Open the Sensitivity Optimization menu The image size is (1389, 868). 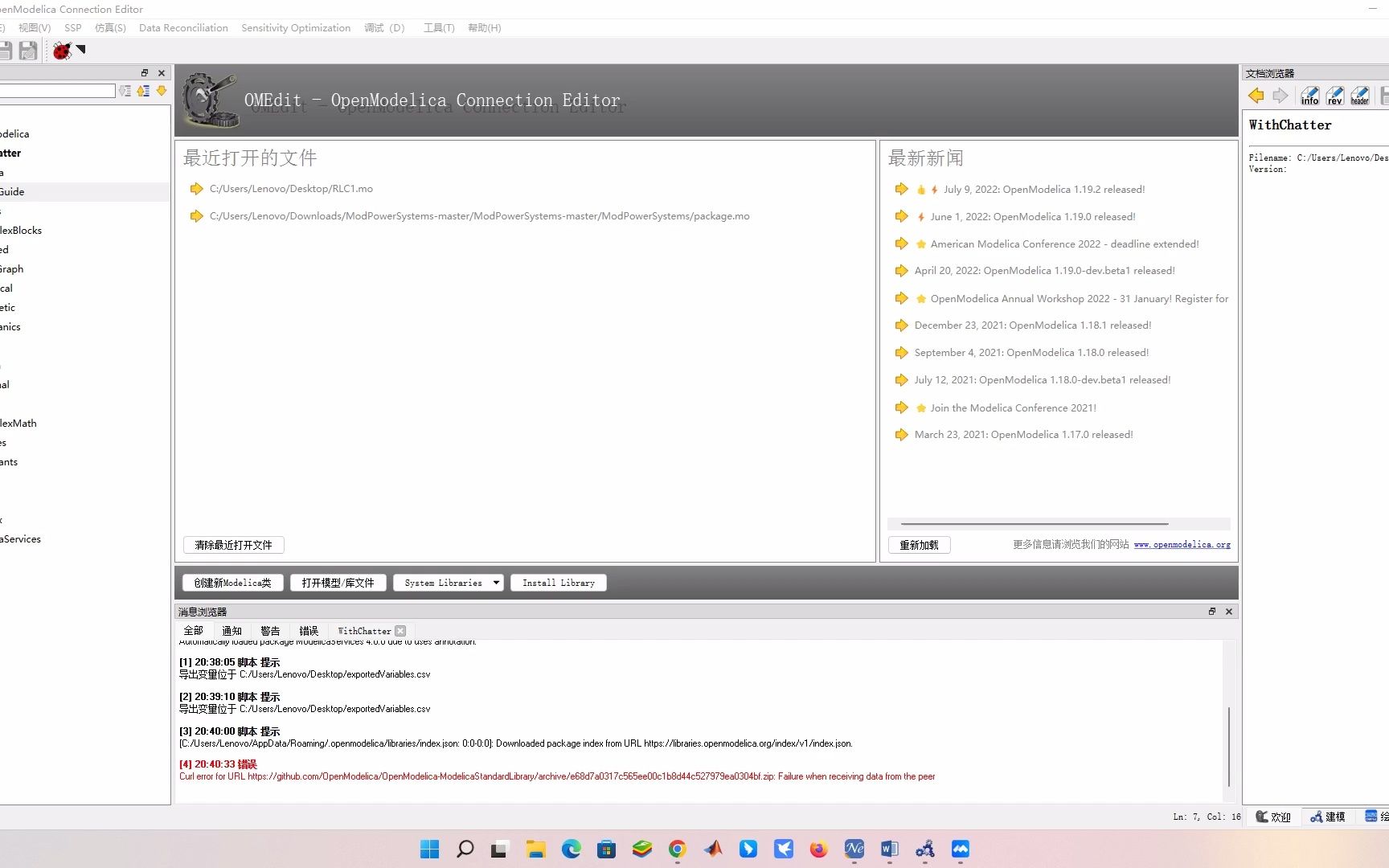[x=296, y=27]
